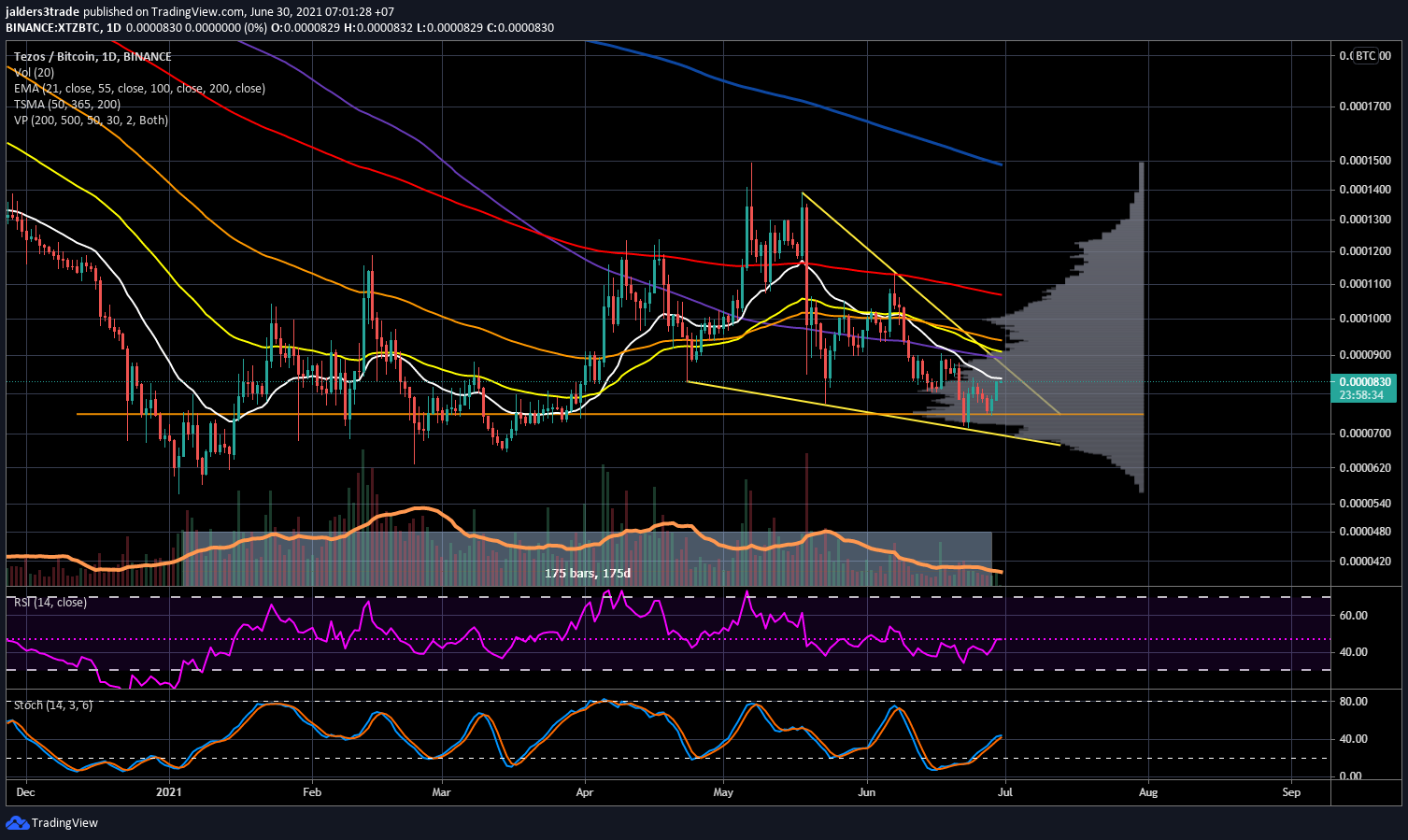Click the 'Mar' time axis label

(442, 792)
